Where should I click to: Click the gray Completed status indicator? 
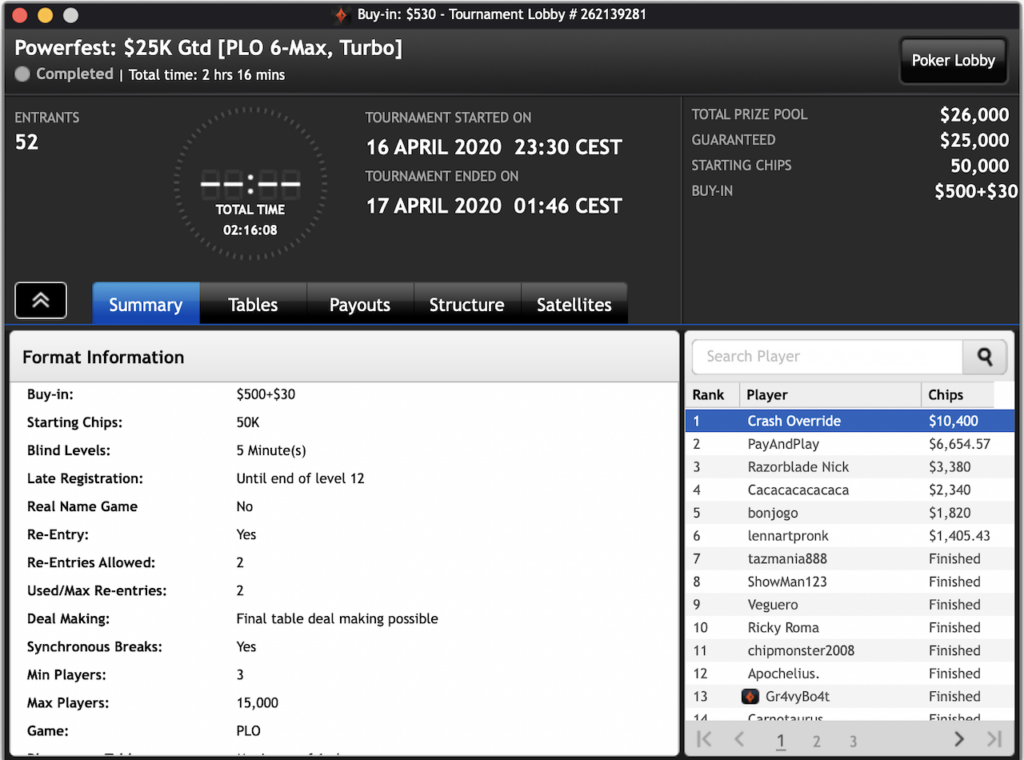[x=23, y=74]
